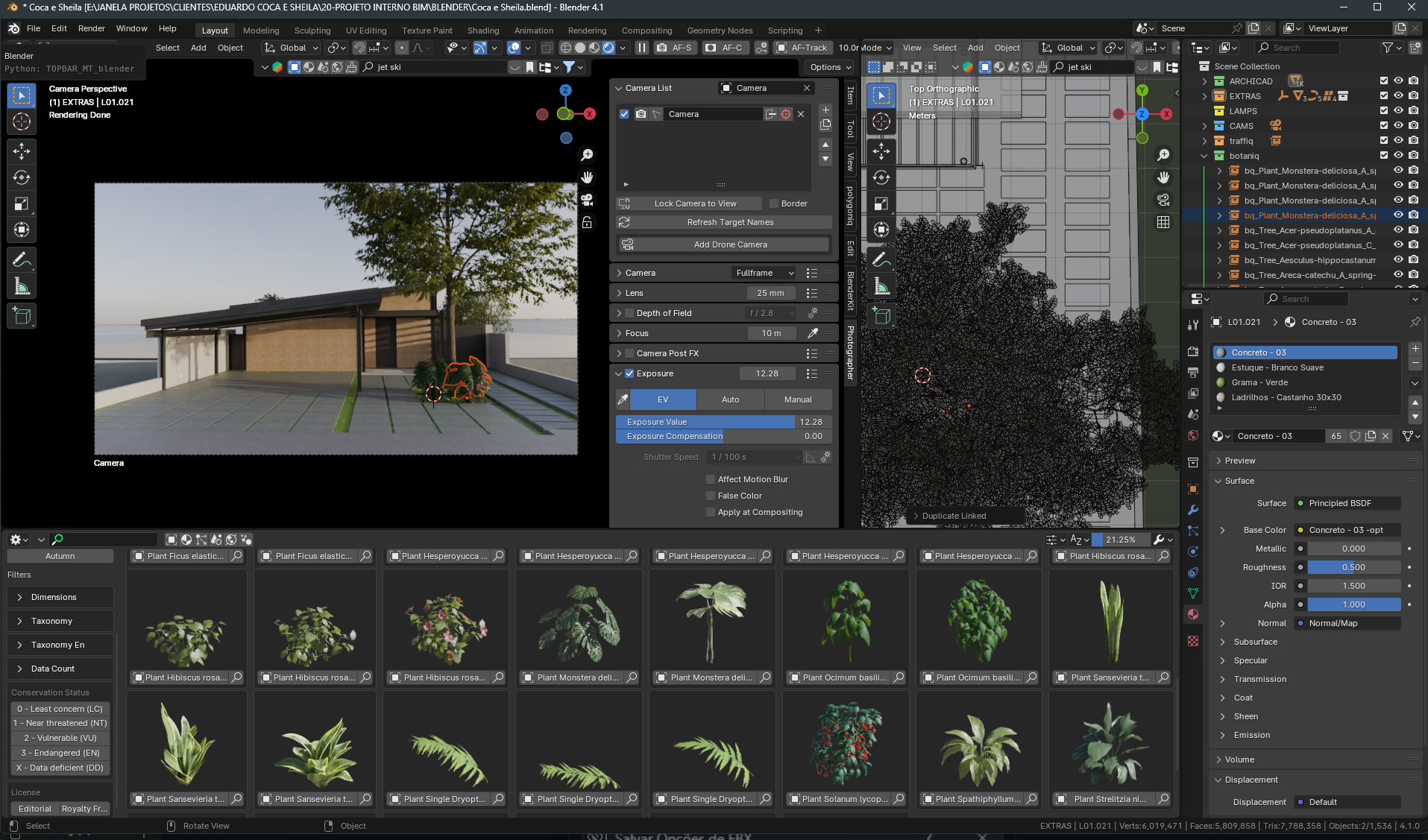Click focus eyedropper icon next to 10 m

pos(813,333)
